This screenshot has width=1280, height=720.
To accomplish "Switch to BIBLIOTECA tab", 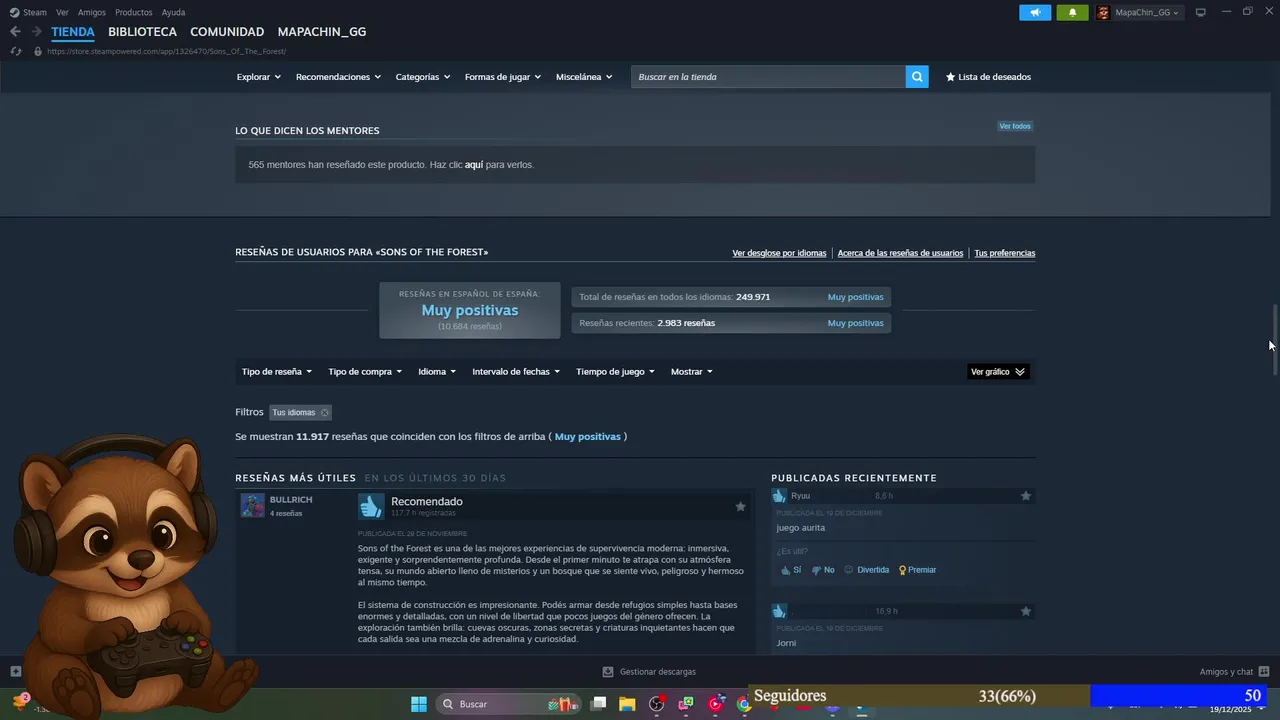I will pos(142,32).
